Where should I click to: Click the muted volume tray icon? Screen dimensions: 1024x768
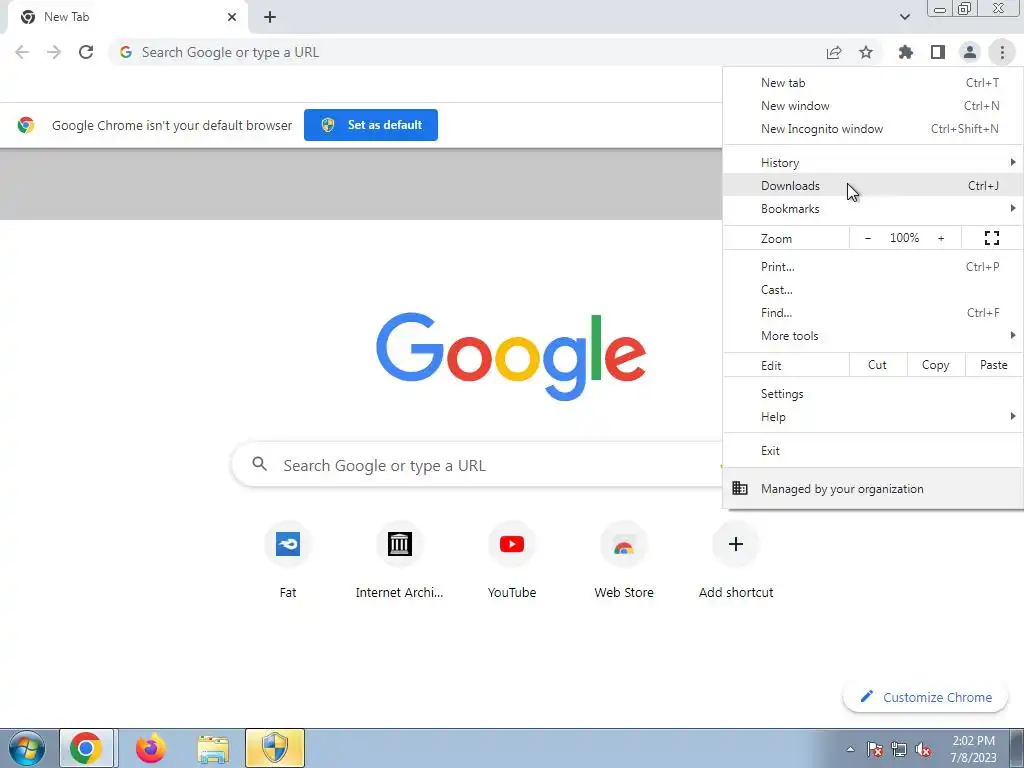click(923, 749)
